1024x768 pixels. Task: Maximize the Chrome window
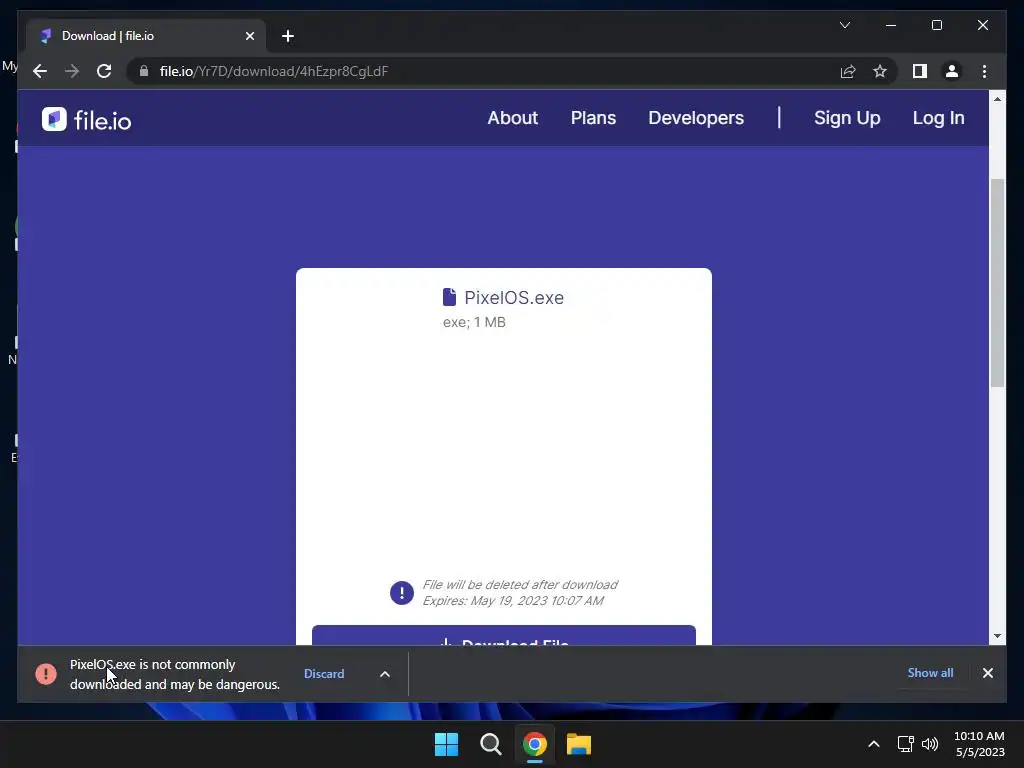[x=936, y=25]
